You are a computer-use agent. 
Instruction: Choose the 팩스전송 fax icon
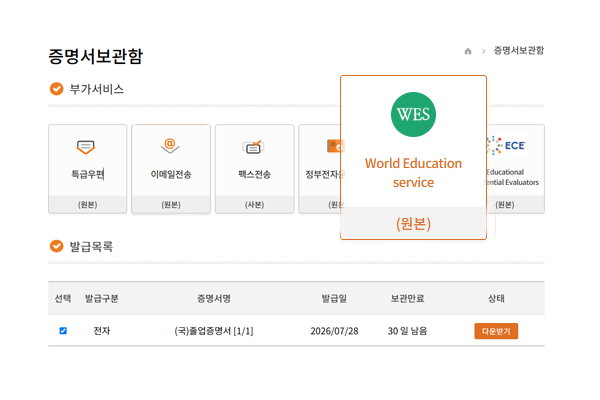pyautogui.click(x=253, y=147)
